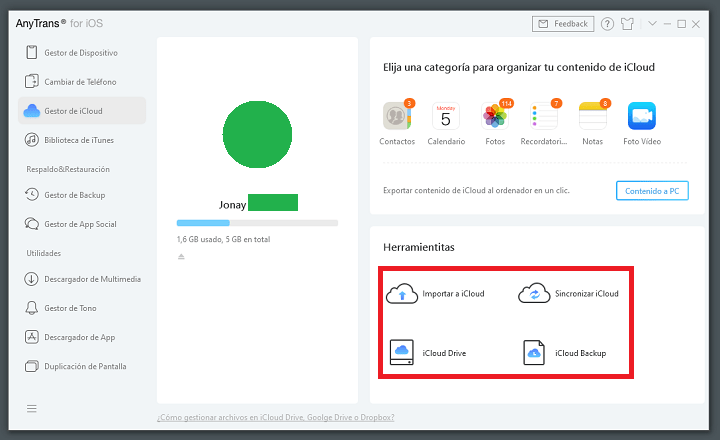Click the Descargador de Multimedia label
Viewport: 720px width, 440px height.
pos(92,279)
